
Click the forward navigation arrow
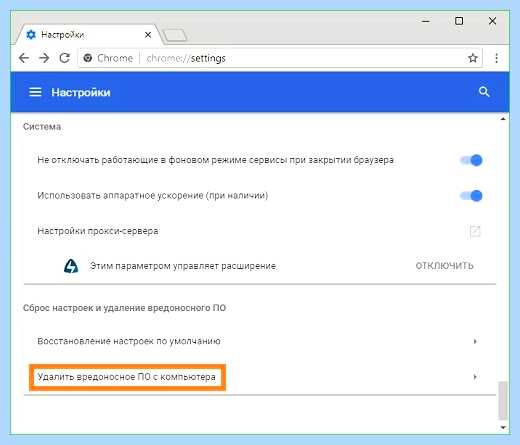point(44,58)
